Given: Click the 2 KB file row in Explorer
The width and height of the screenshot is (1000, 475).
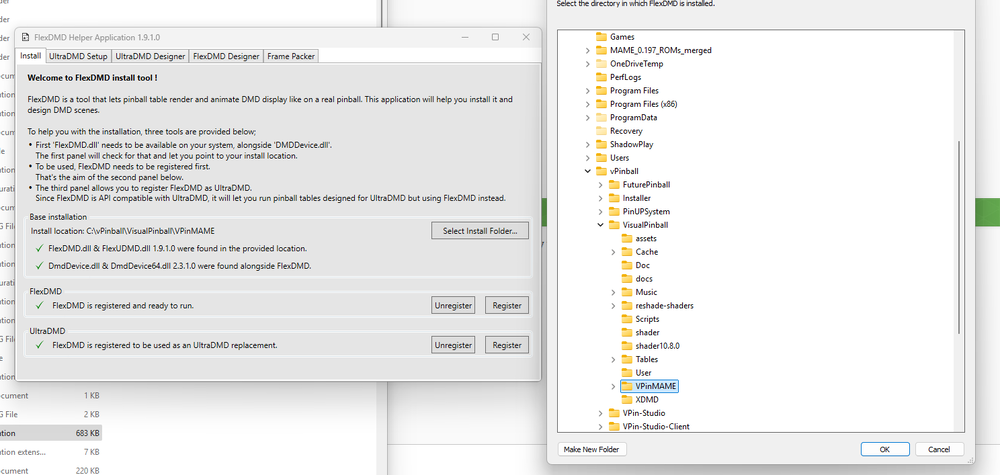Looking at the screenshot, I should pos(50,414).
